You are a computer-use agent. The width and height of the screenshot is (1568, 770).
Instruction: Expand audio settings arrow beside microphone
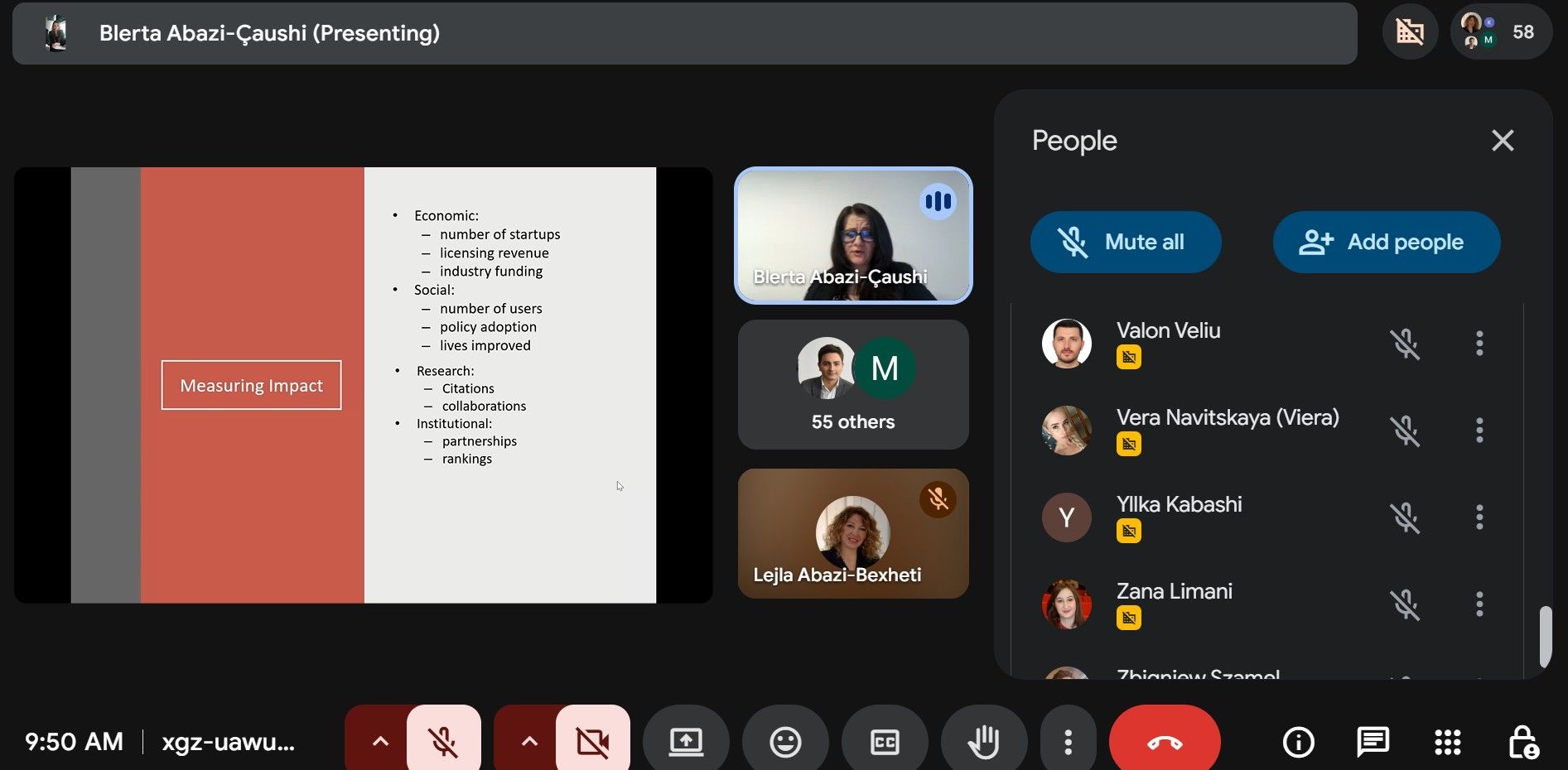coord(380,742)
